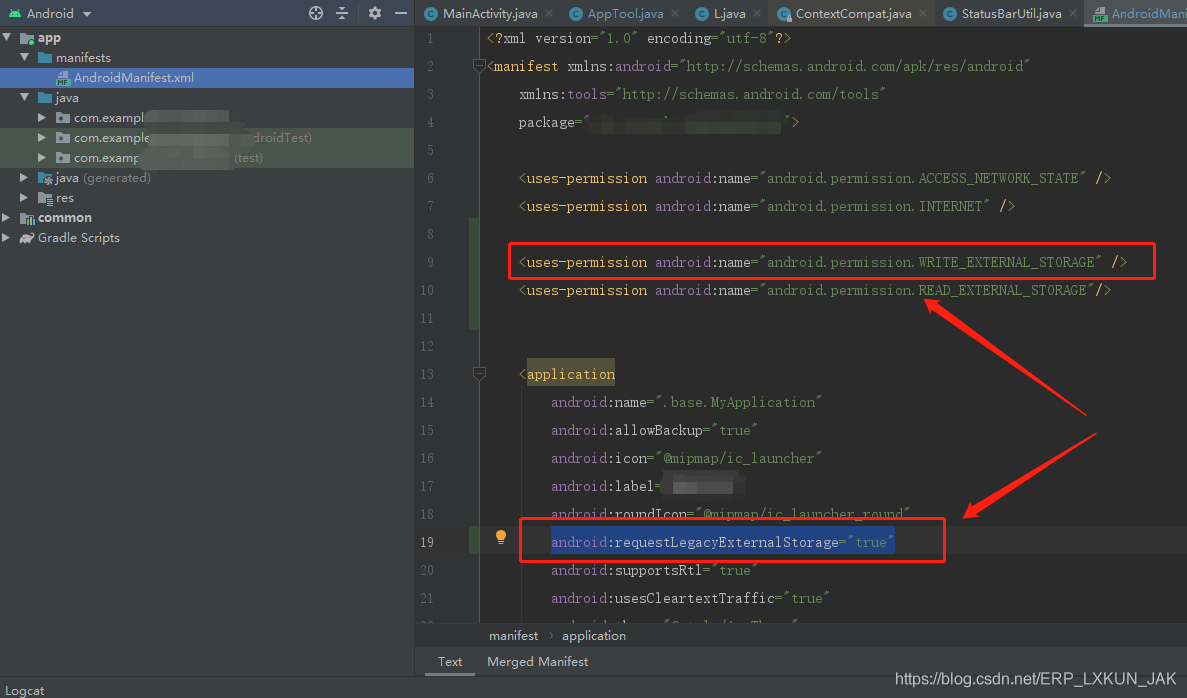Fold the manifest tag at line 2

[x=480, y=66]
